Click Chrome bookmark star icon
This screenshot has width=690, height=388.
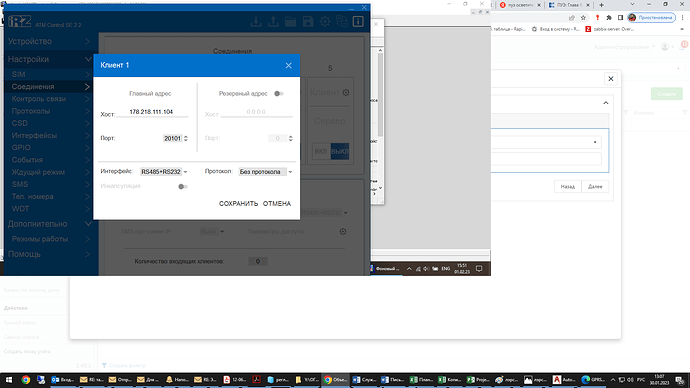pyautogui.click(x=583, y=18)
